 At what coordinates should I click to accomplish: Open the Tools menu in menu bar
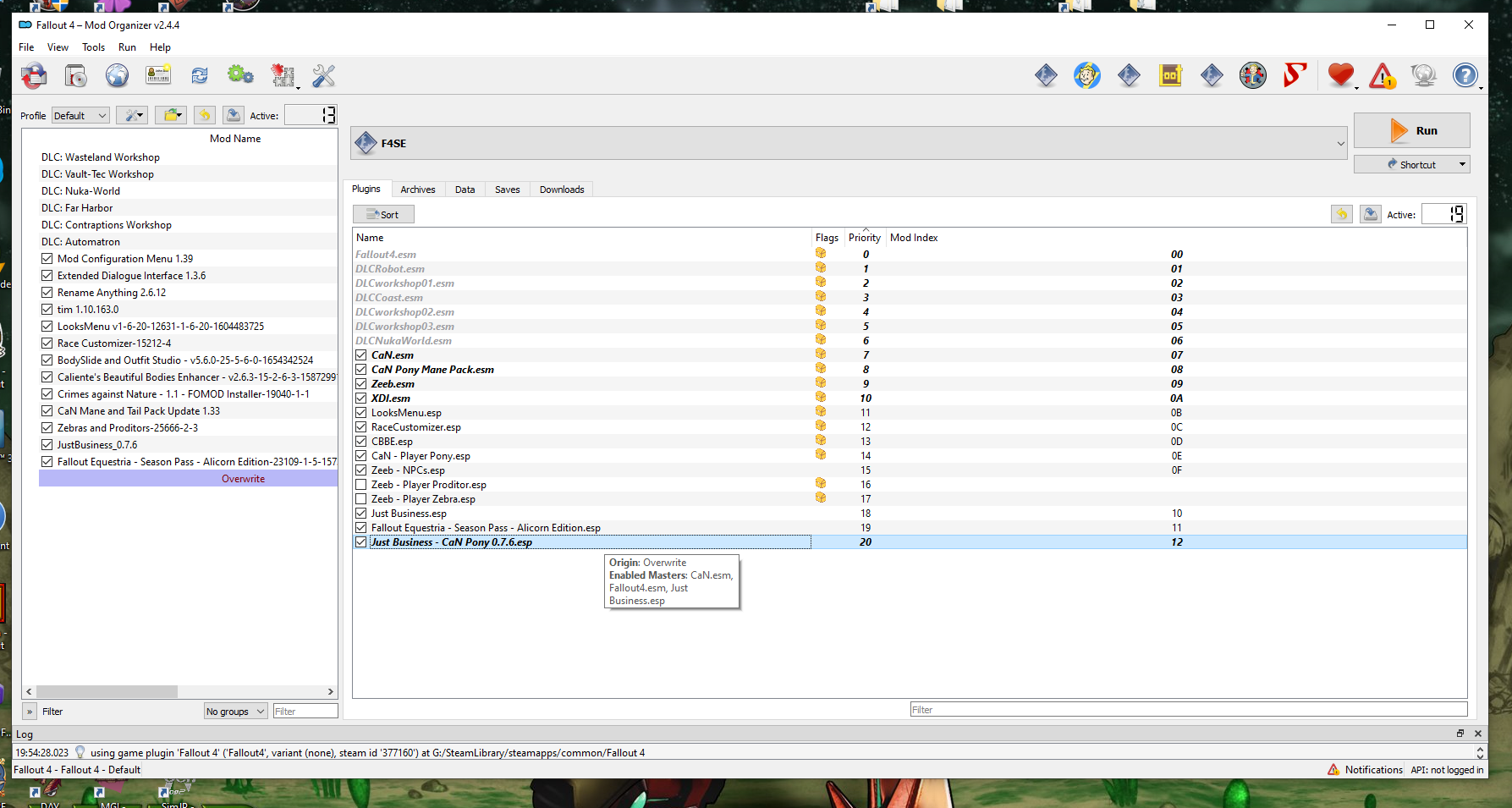[93, 47]
